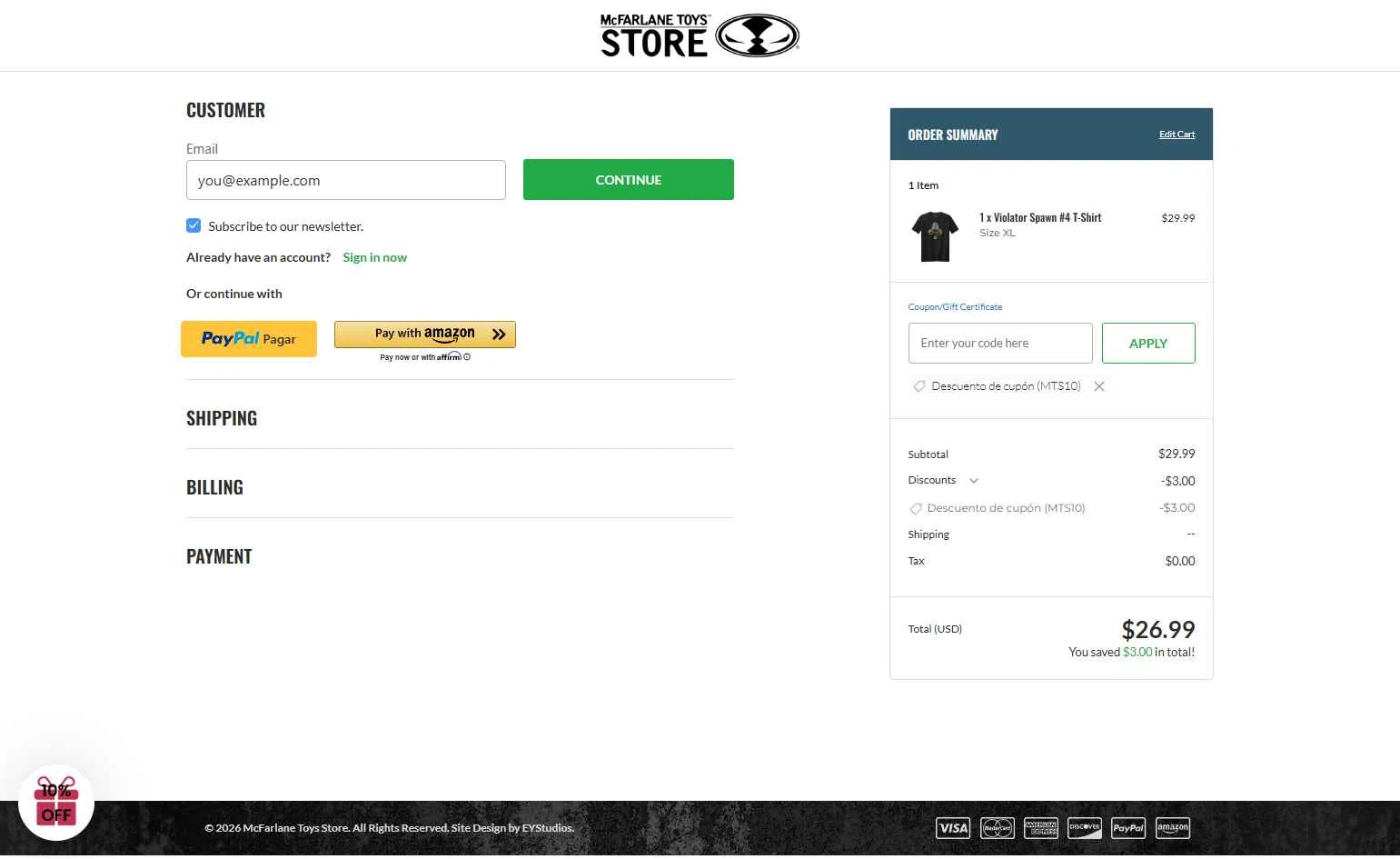Open the Sign in now link
Screen dimensions: 1400x859
pyautogui.click(x=374, y=257)
